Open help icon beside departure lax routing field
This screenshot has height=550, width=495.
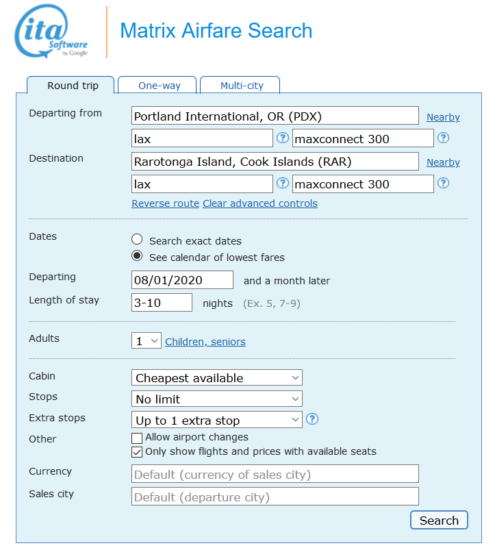282,138
